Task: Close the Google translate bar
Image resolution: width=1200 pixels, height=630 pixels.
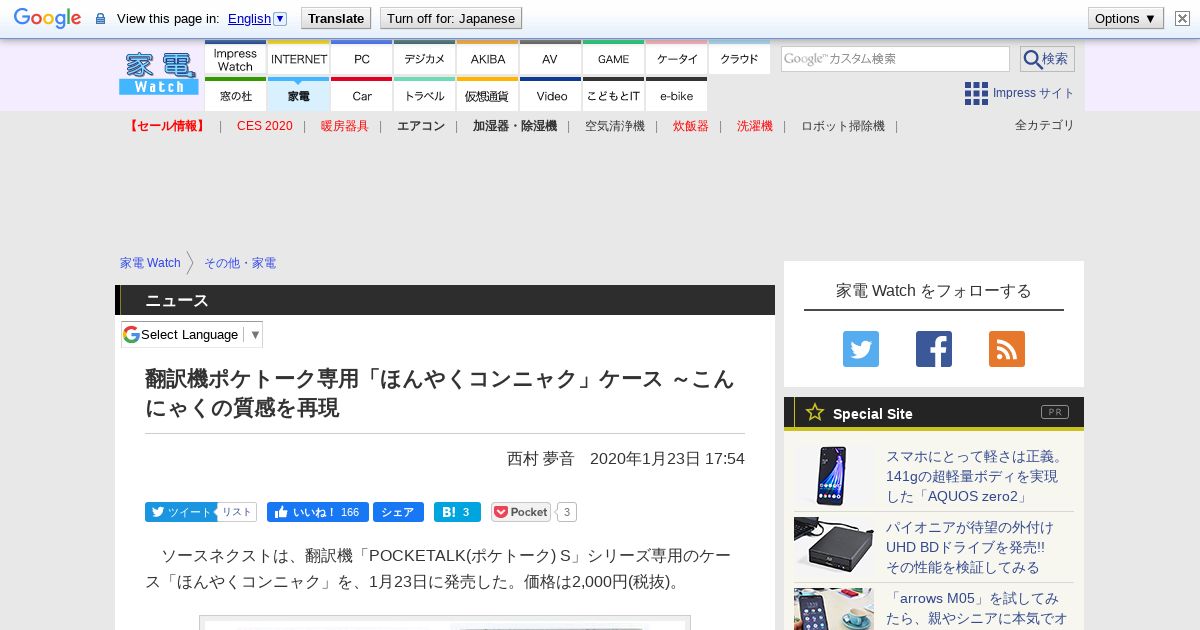Action: point(1182,18)
